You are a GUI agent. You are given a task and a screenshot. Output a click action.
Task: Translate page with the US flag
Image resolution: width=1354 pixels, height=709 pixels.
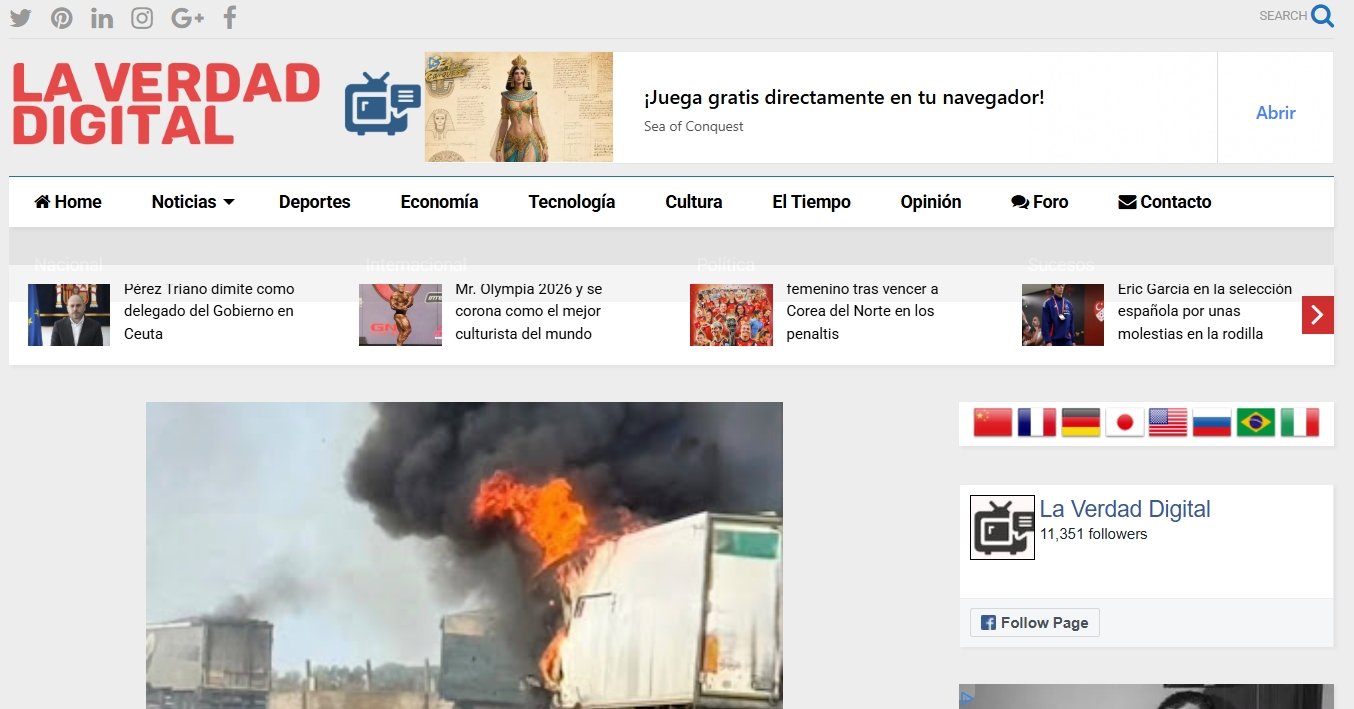(x=1168, y=422)
